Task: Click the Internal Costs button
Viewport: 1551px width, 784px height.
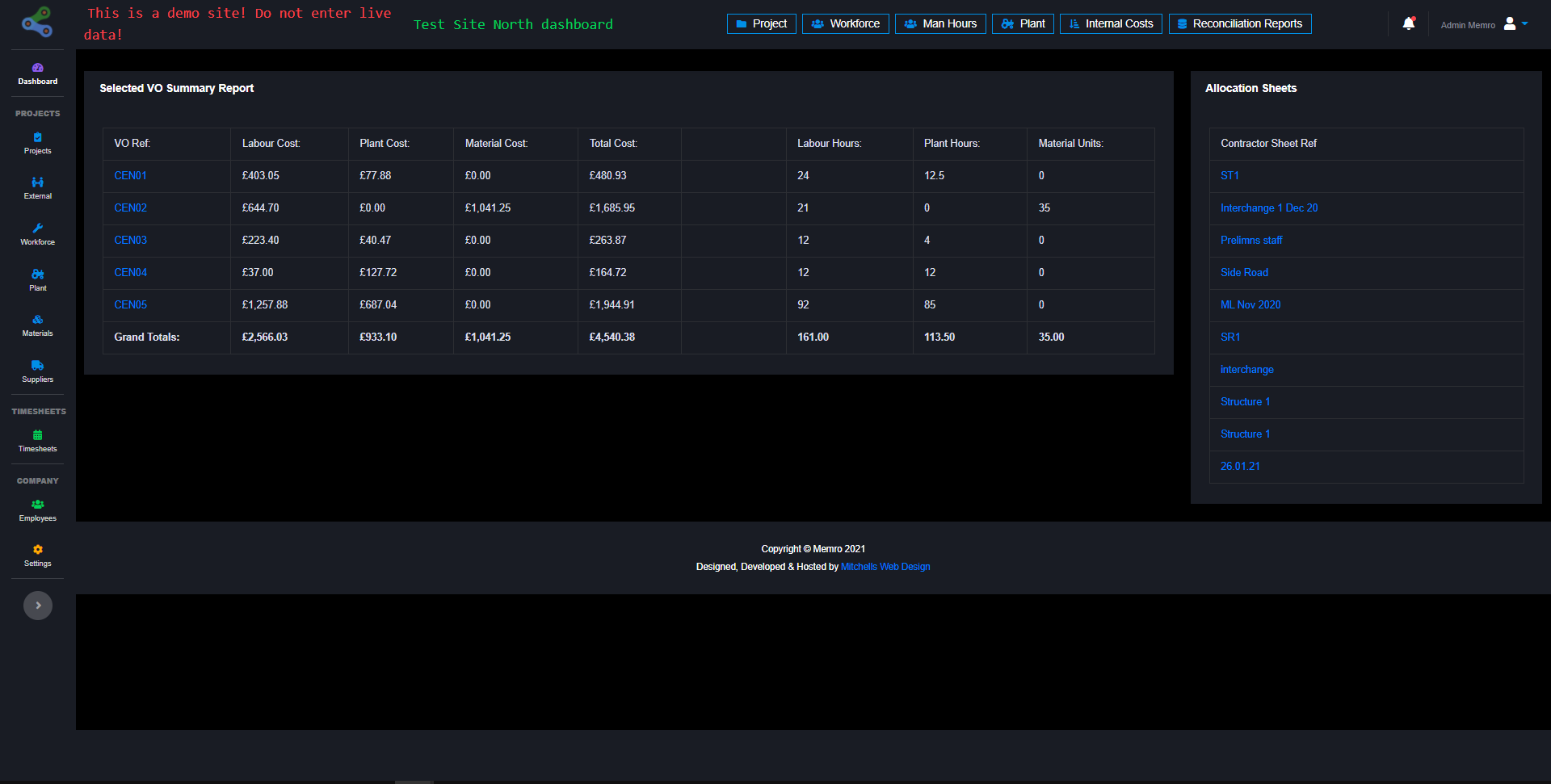Action: coord(1111,24)
